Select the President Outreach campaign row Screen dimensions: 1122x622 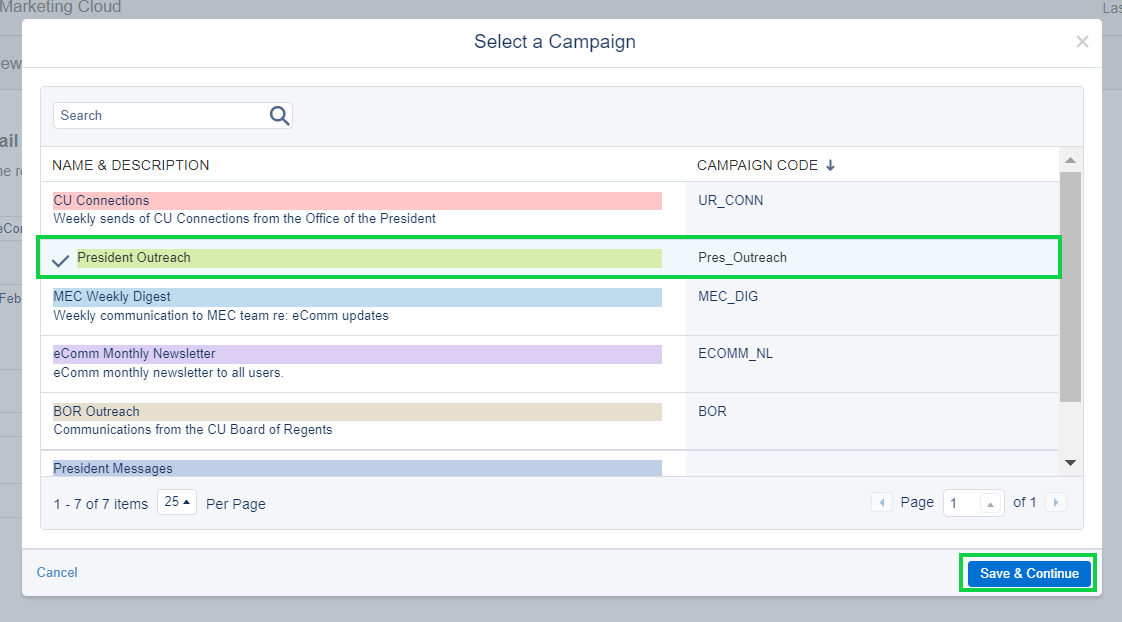(x=549, y=258)
